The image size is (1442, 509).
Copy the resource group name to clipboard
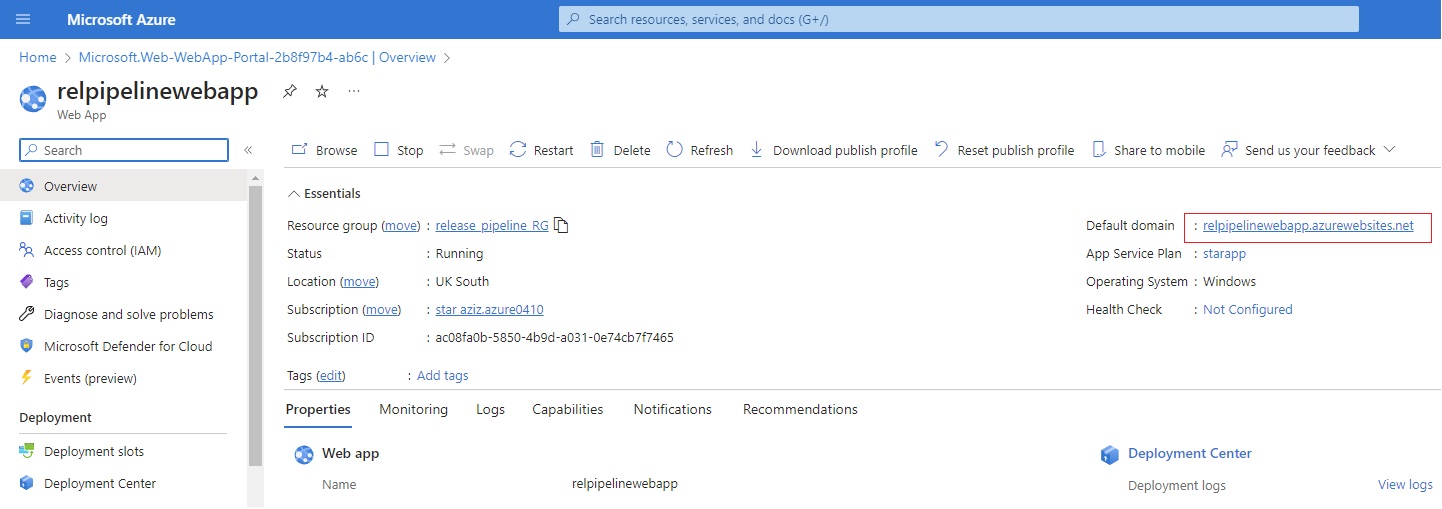pyautogui.click(x=562, y=226)
